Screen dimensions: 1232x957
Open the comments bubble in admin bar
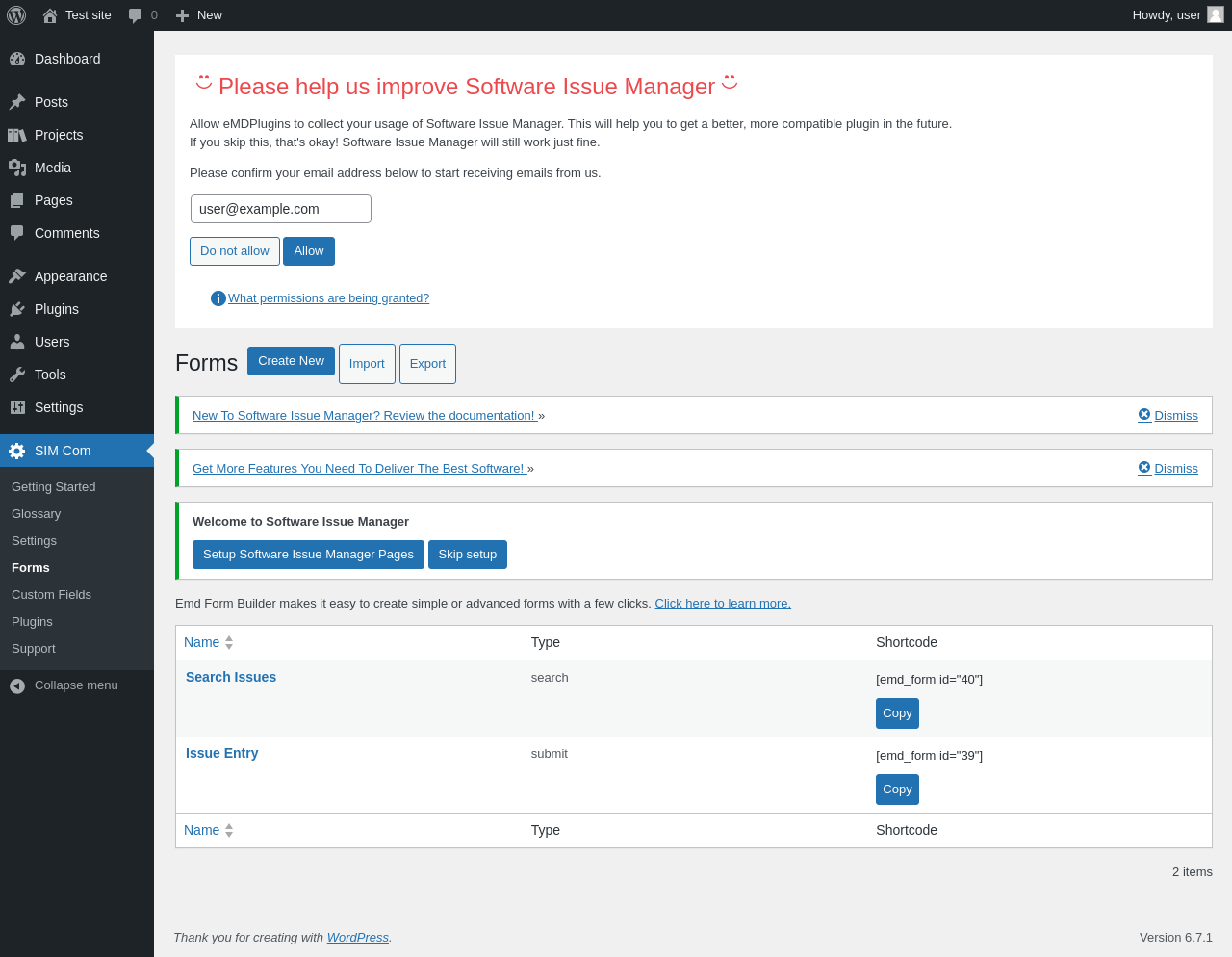(136, 15)
